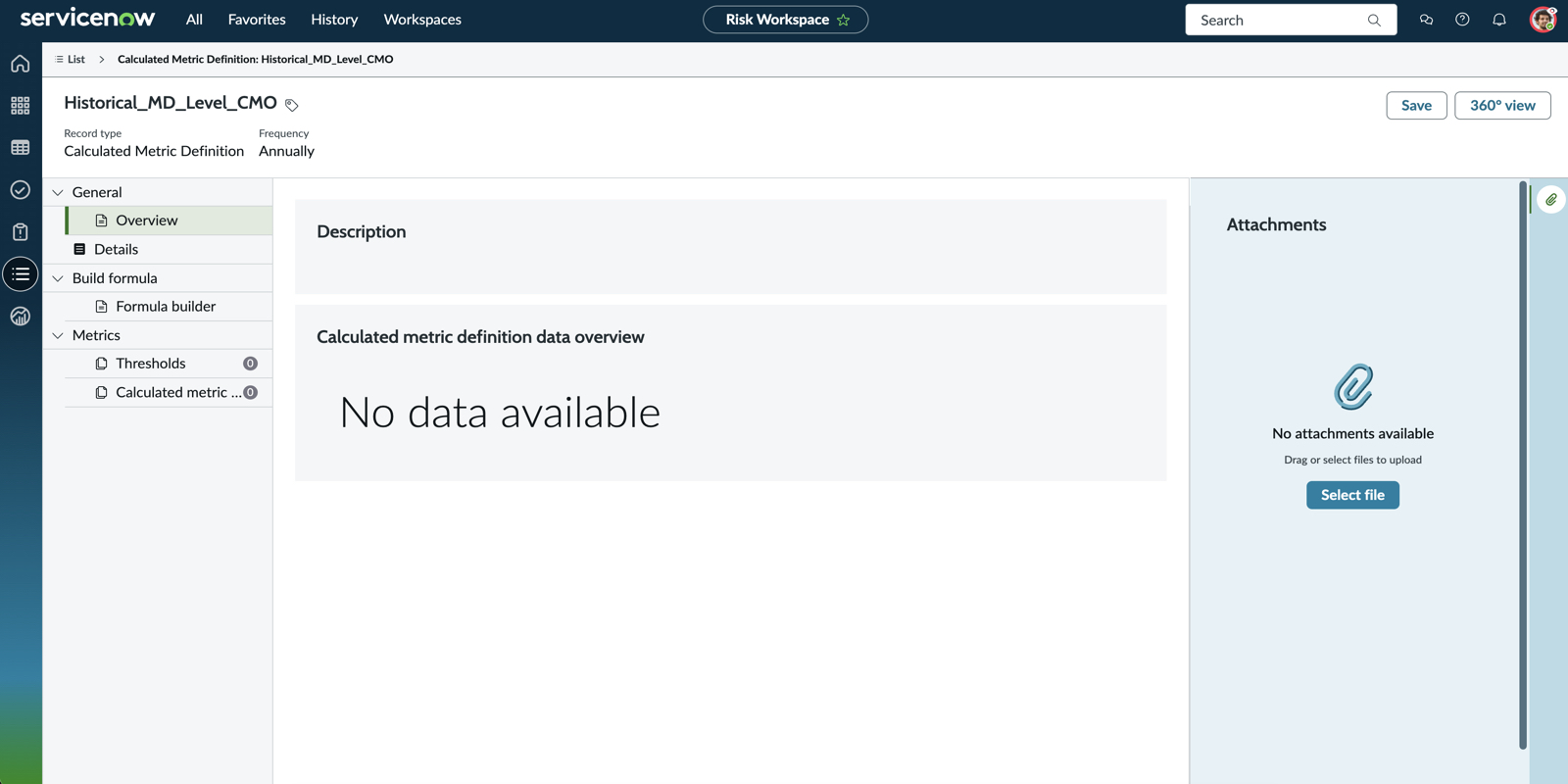Open the Calculated metric related list
This screenshot has height=784, width=1568.
coord(169,392)
